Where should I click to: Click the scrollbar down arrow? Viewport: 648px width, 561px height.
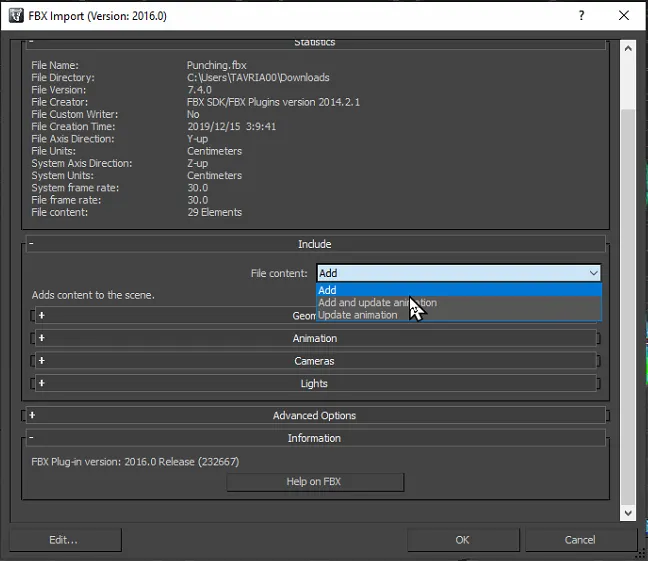[628, 512]
